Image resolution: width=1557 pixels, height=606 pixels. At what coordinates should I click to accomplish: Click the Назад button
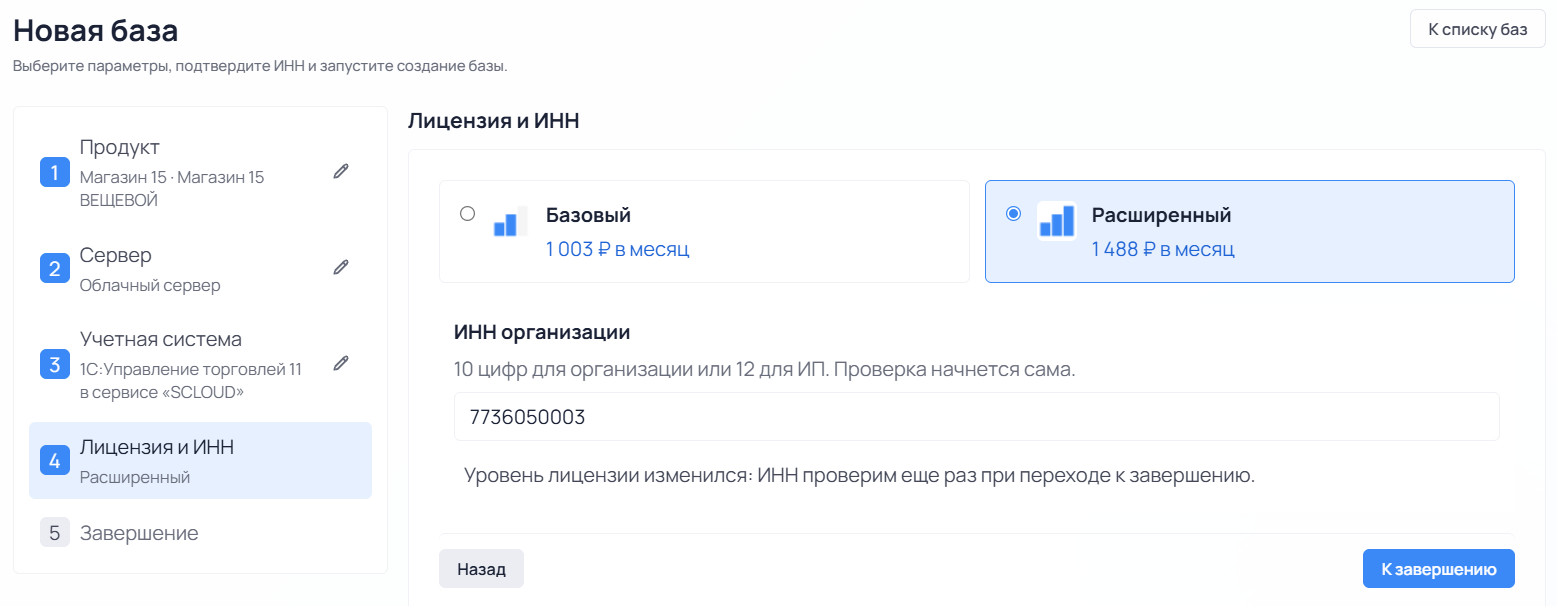(481, 569)
